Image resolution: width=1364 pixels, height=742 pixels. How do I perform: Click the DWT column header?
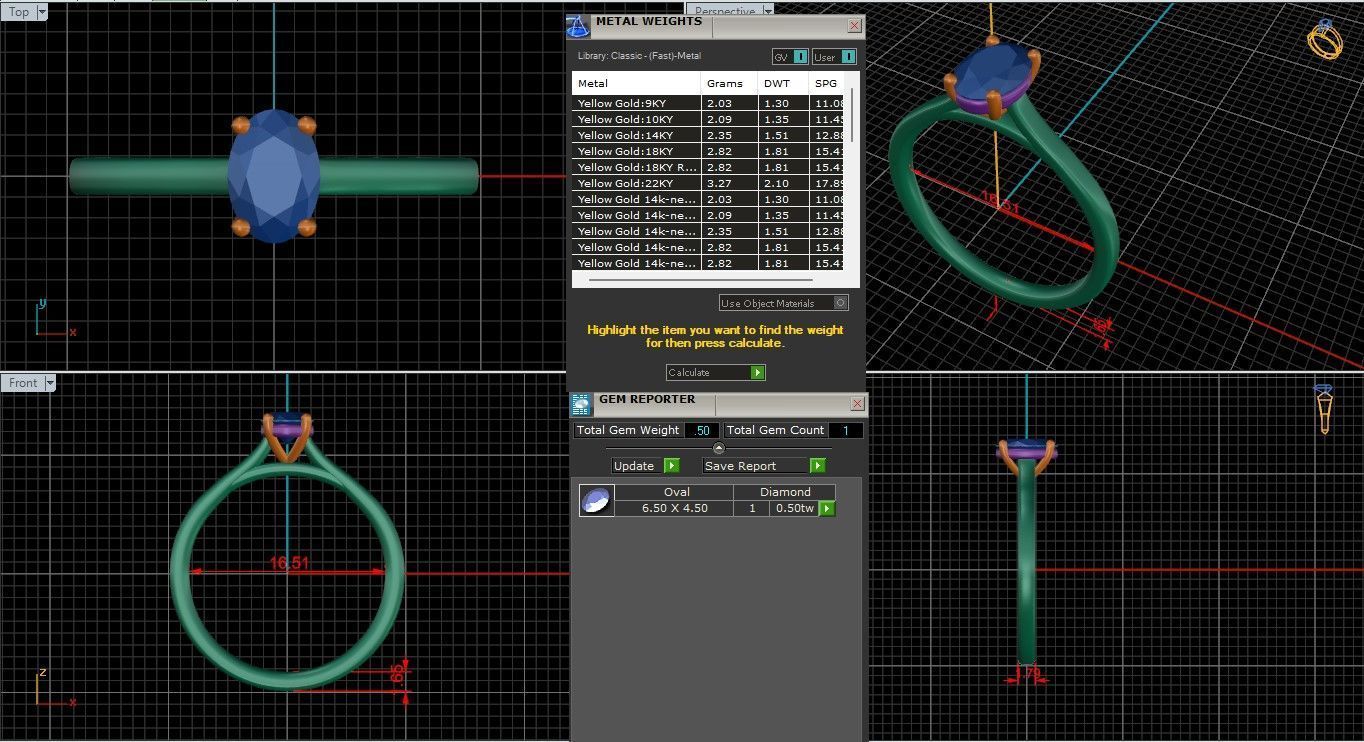click(783, 83)
